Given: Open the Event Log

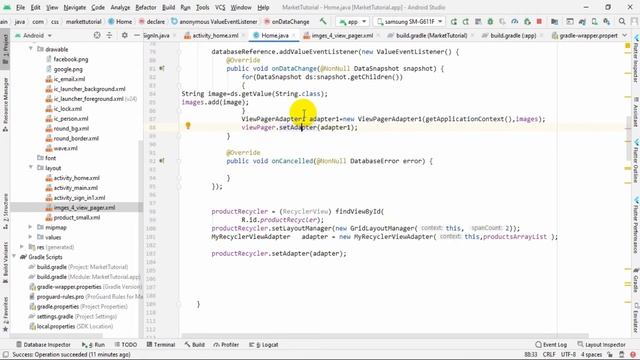Looking at the screenshot, I should point(551,345).
